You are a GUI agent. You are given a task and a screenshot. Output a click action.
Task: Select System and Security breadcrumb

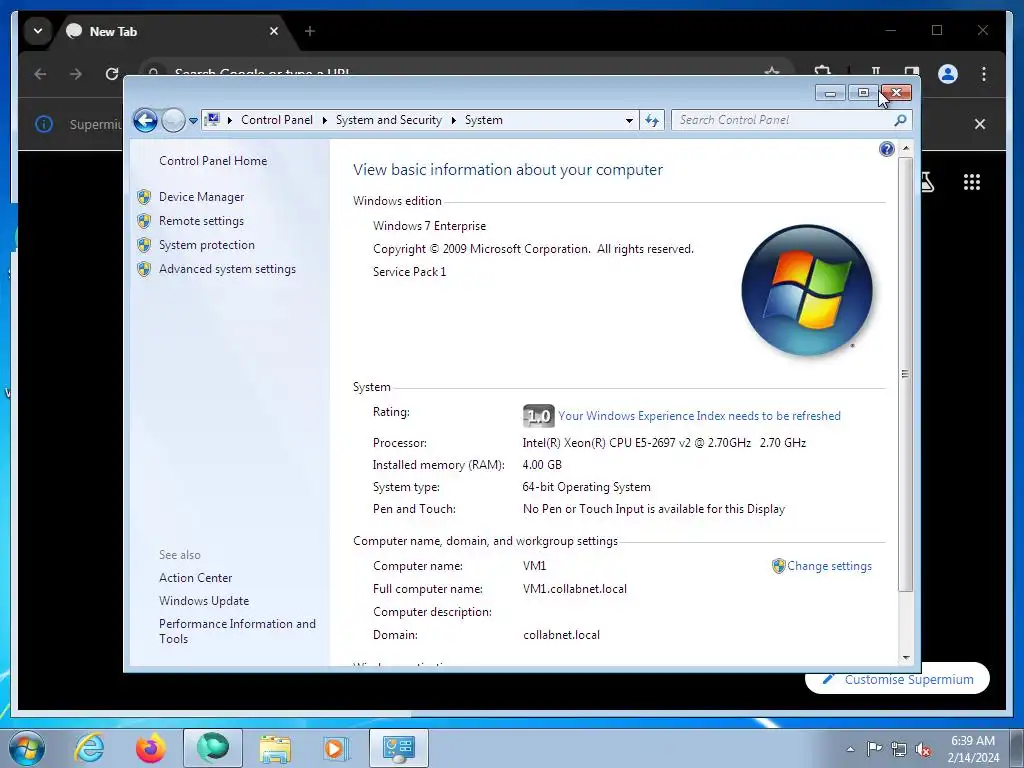(389, 120)
